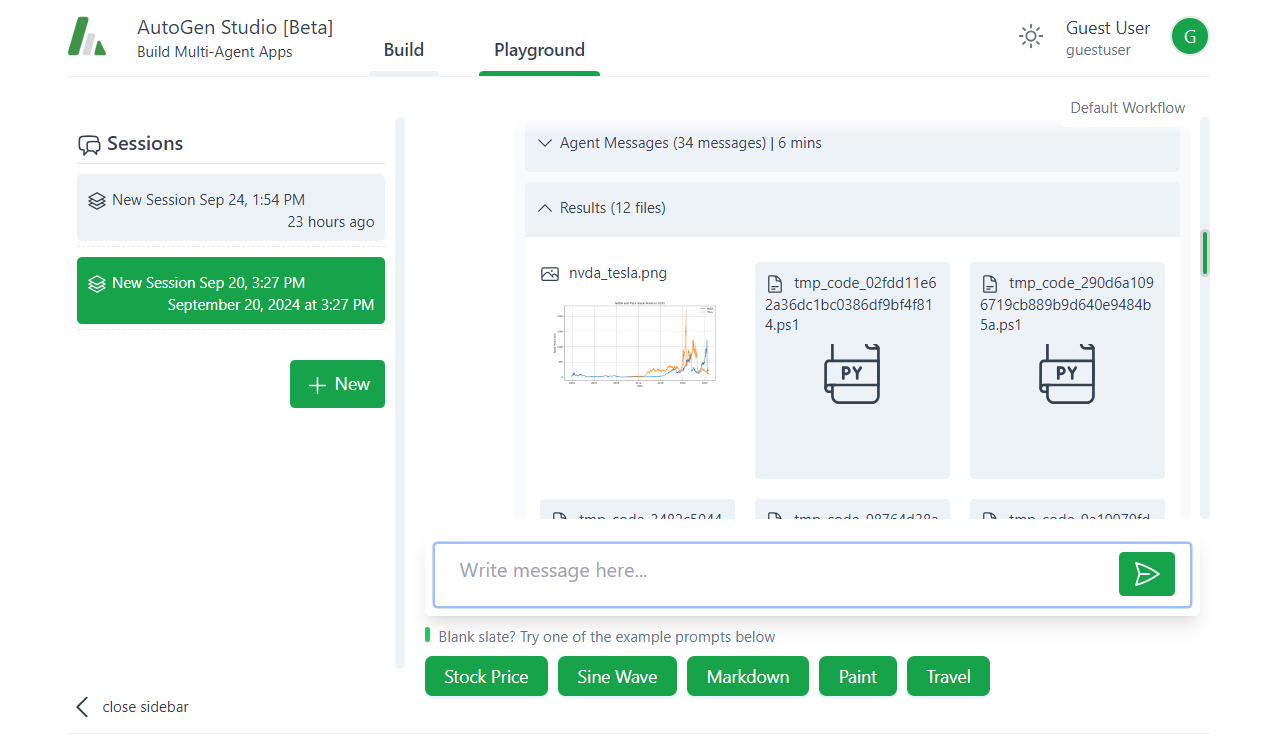The image size is (1282, 736).
Task: Click layers icon of Sep 20 session
Action: click(97, 283)
